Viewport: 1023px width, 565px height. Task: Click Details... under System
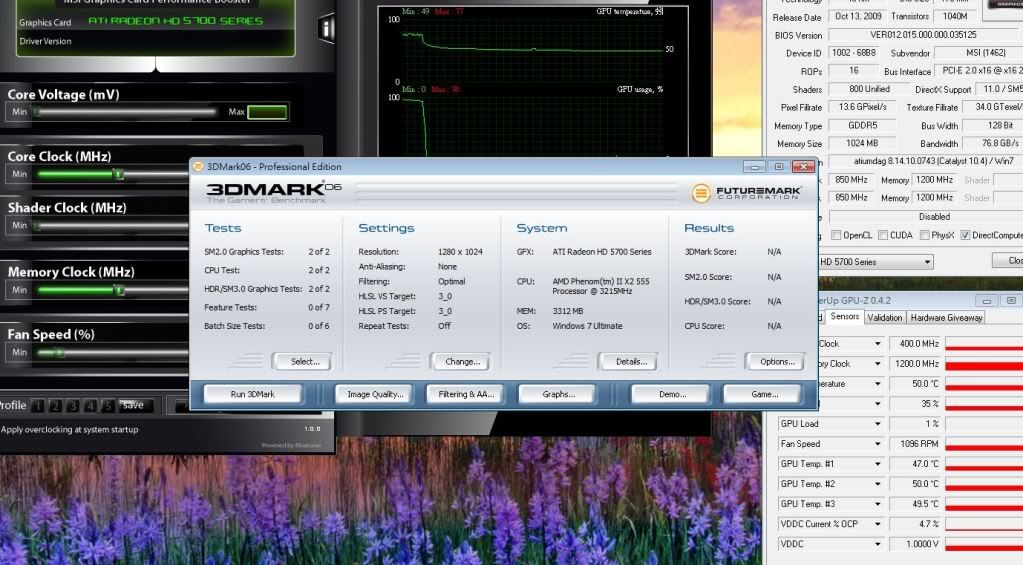coord(631,361)
